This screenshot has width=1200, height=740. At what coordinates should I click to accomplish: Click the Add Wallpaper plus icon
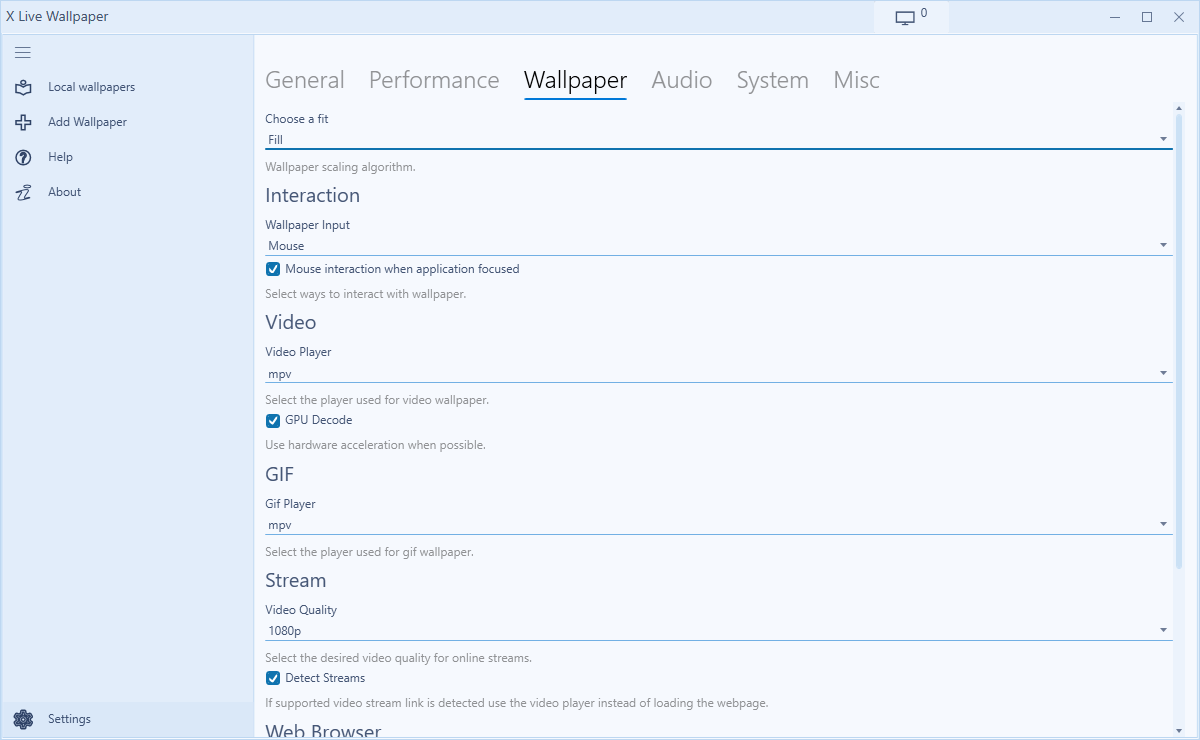coord(23,121)
